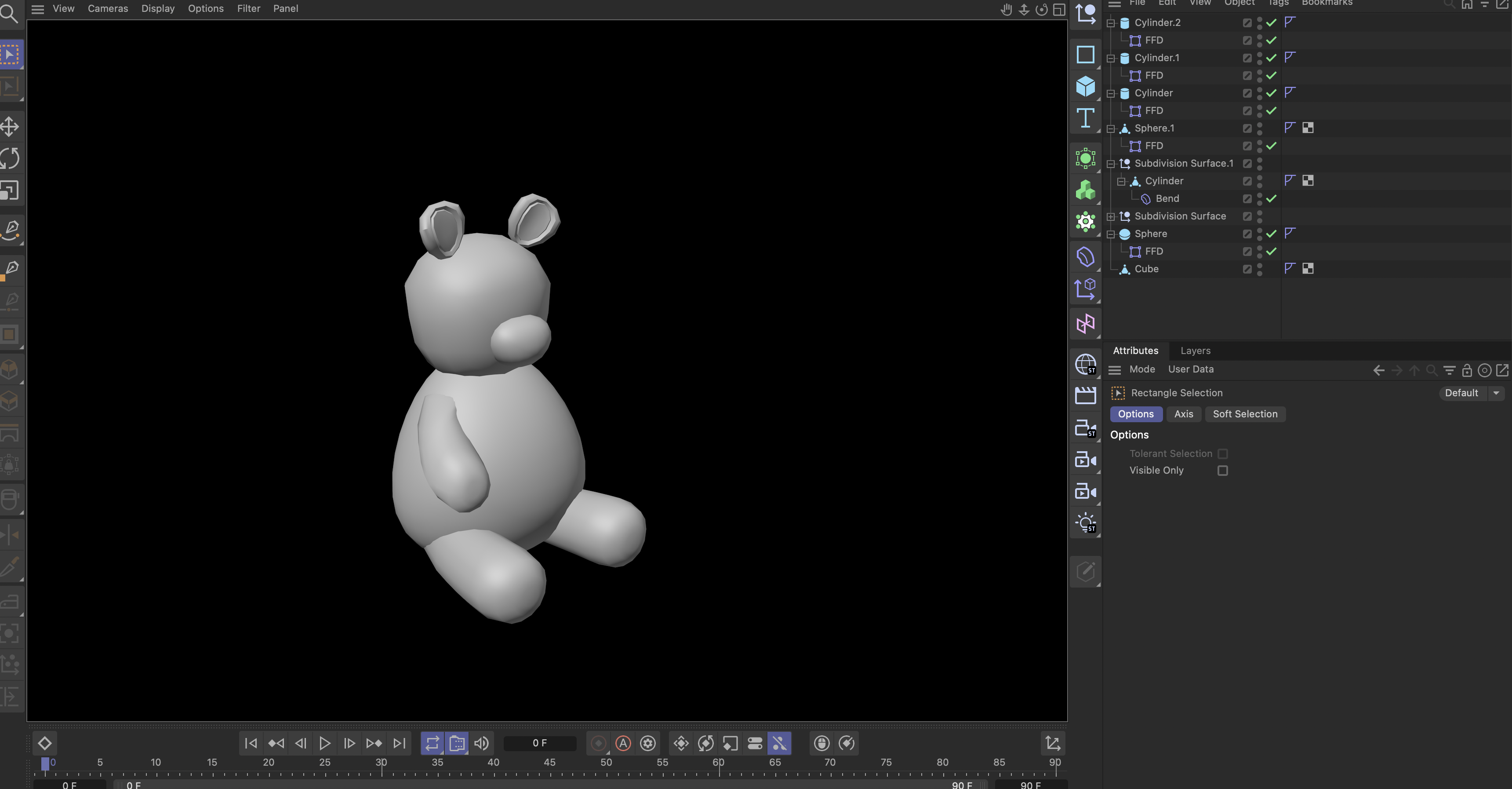Click the timeline playhead at frame 0
1512x789 pixels.
tap(45, 763)
